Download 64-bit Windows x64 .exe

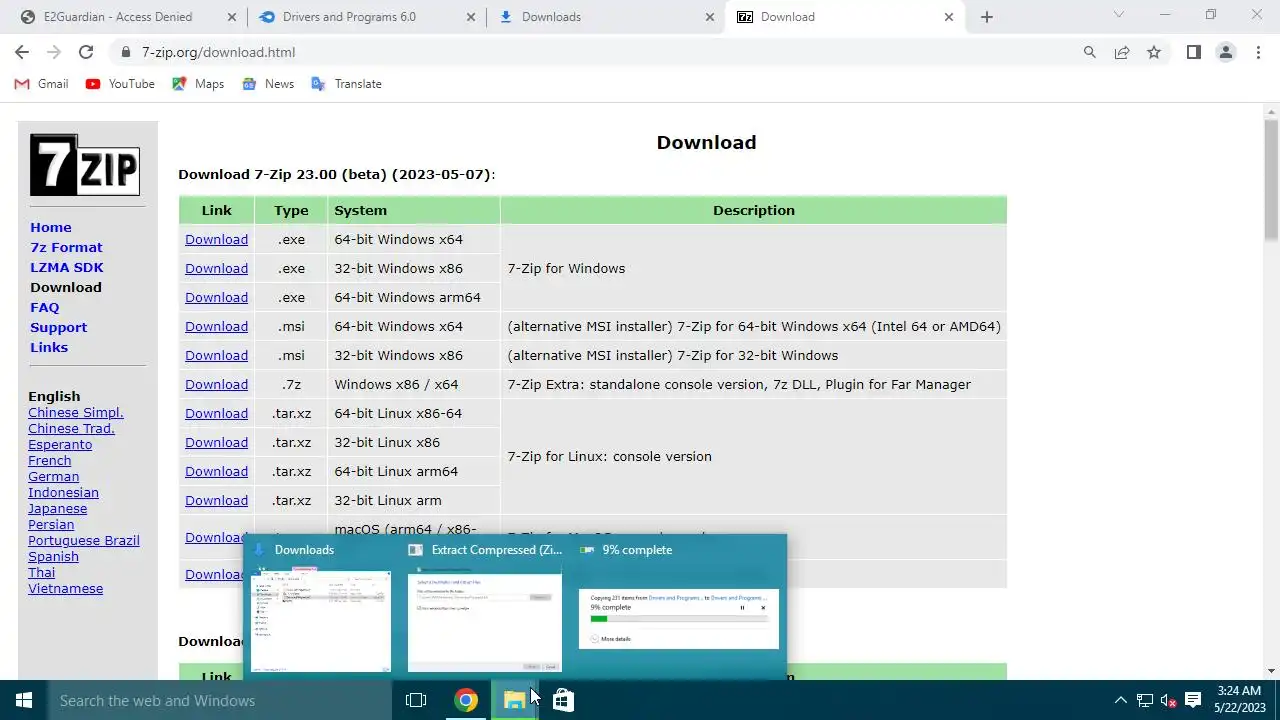click(216, 240)
